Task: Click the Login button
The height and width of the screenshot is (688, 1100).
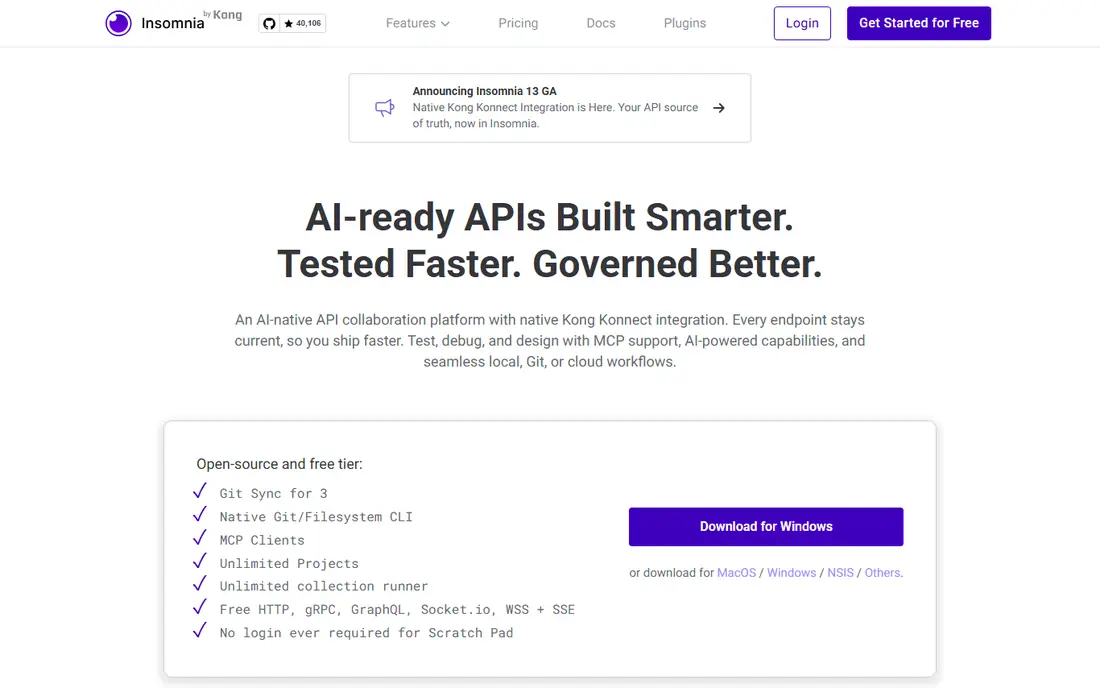Action: [x=802, y=23]
